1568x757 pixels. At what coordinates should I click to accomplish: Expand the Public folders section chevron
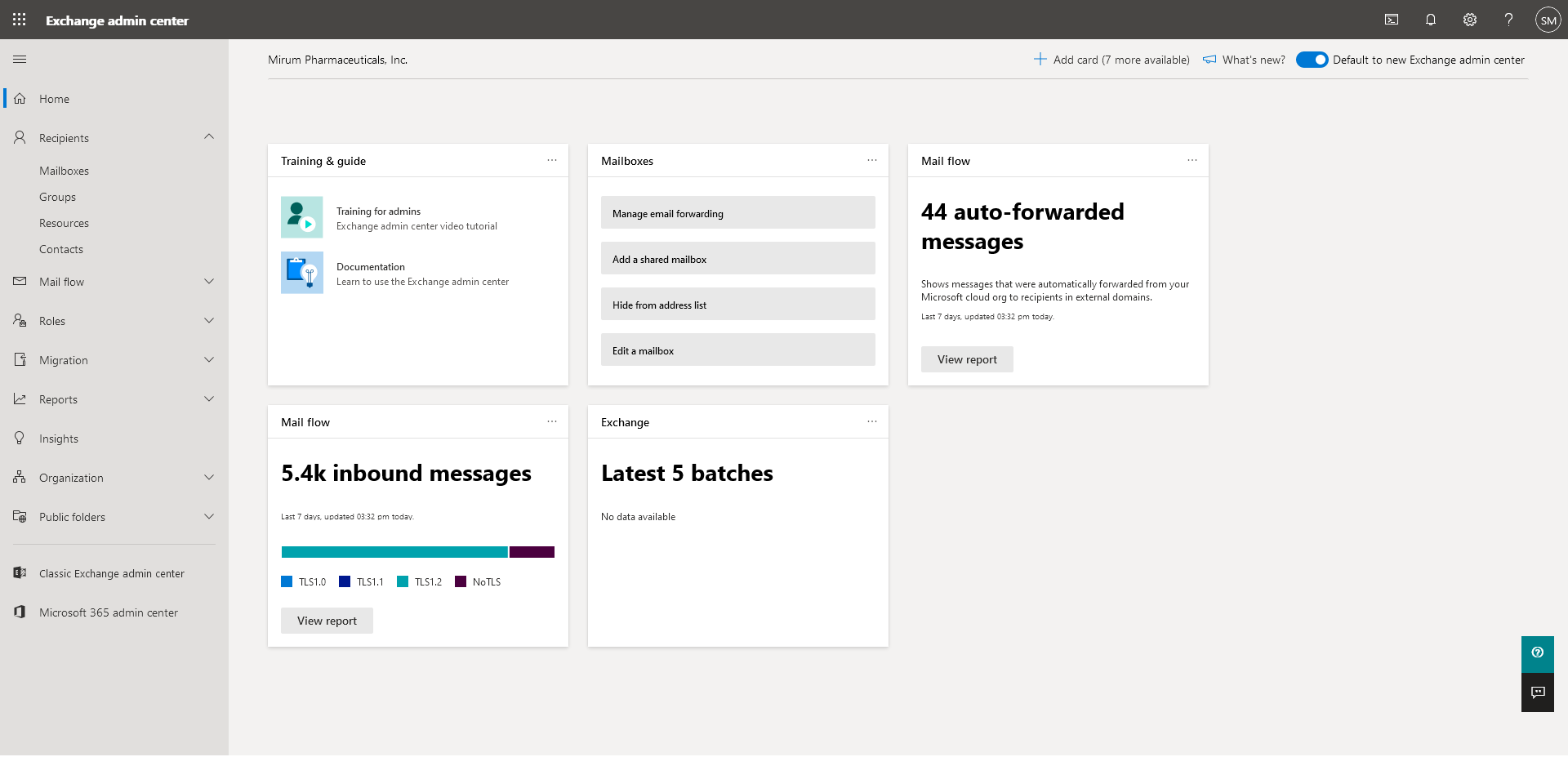tap(209, 517)
